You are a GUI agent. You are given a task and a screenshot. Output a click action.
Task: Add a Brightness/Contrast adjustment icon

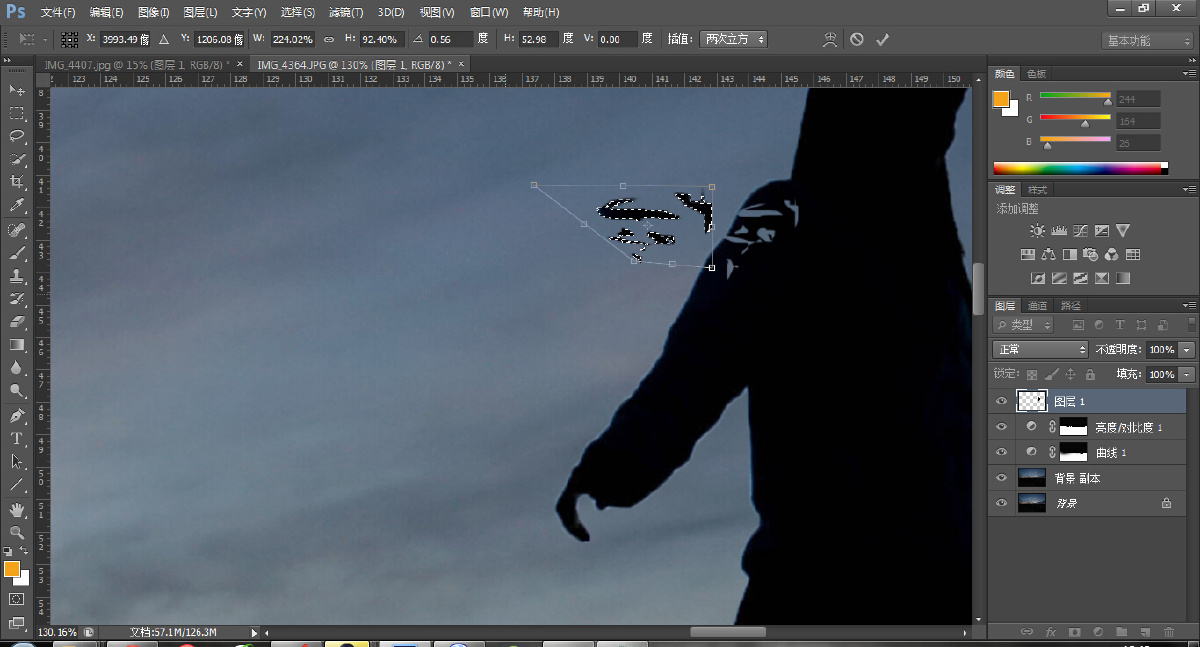[1037, 231]
